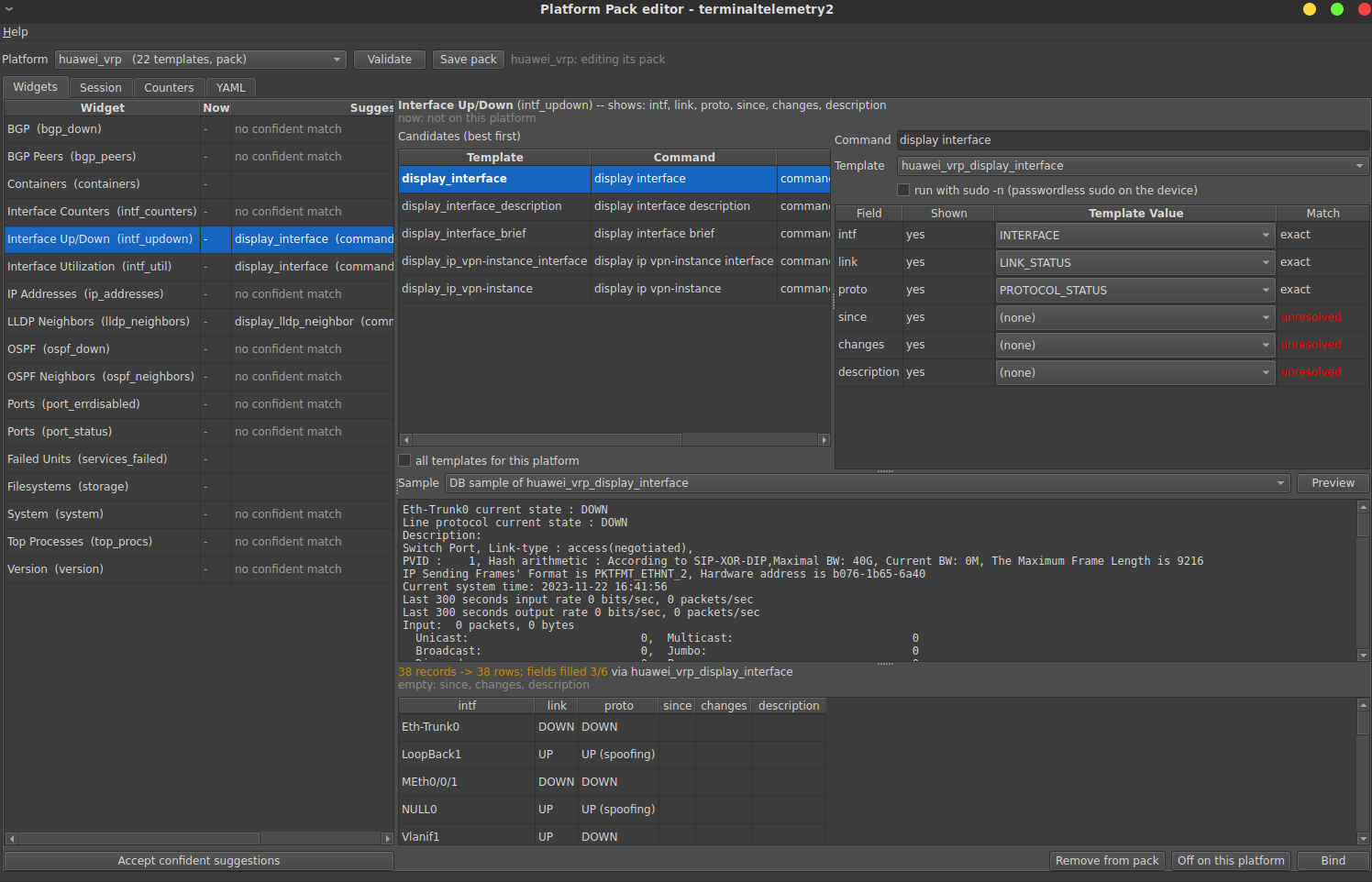Open the proto field PROTOCOL_STATUS dropdown
This screenshot has width=1372, height=882.
coord(1135,291)
